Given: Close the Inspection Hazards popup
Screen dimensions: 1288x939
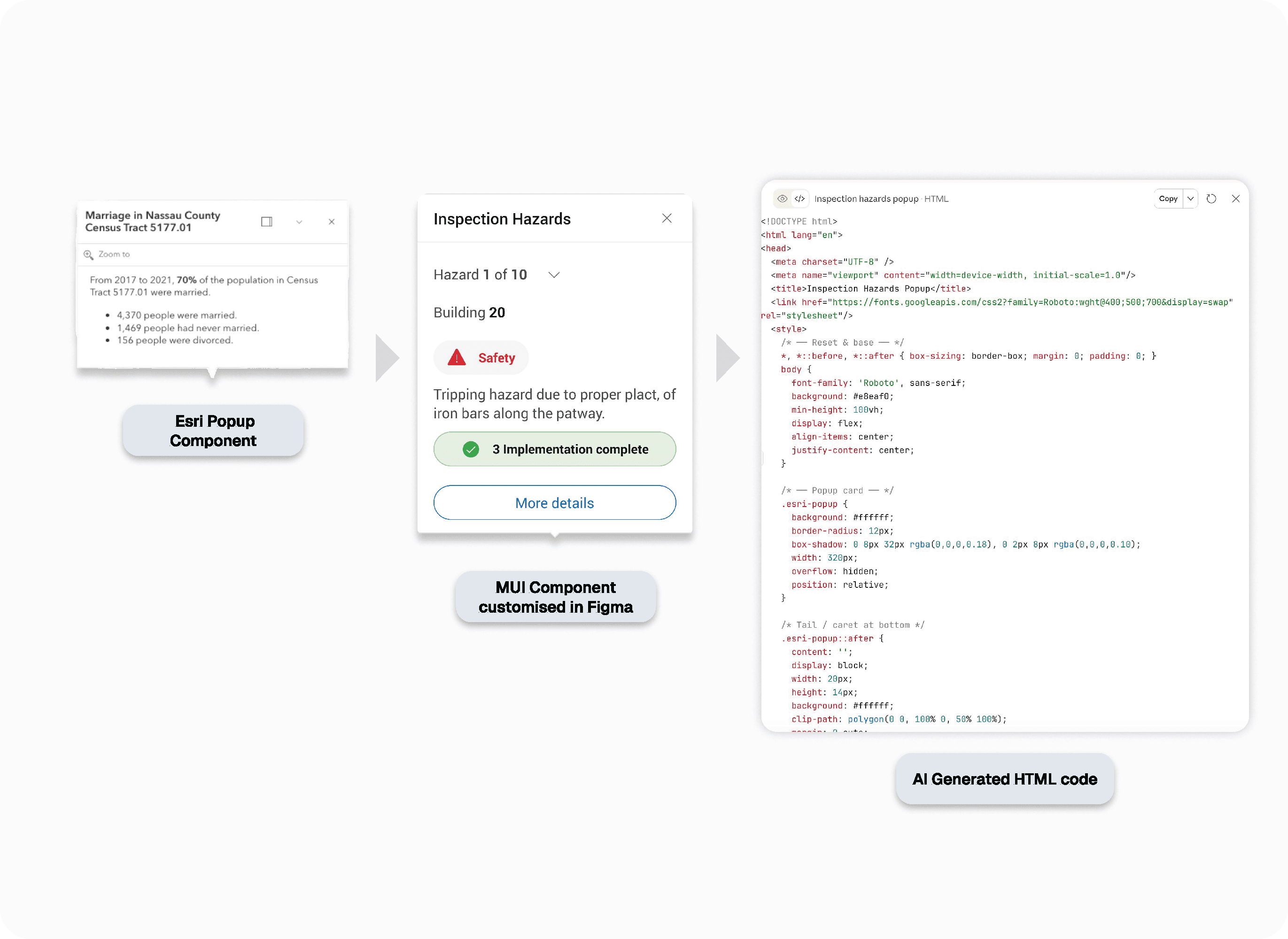Looking at the screenshot, I should pos(667,218).
